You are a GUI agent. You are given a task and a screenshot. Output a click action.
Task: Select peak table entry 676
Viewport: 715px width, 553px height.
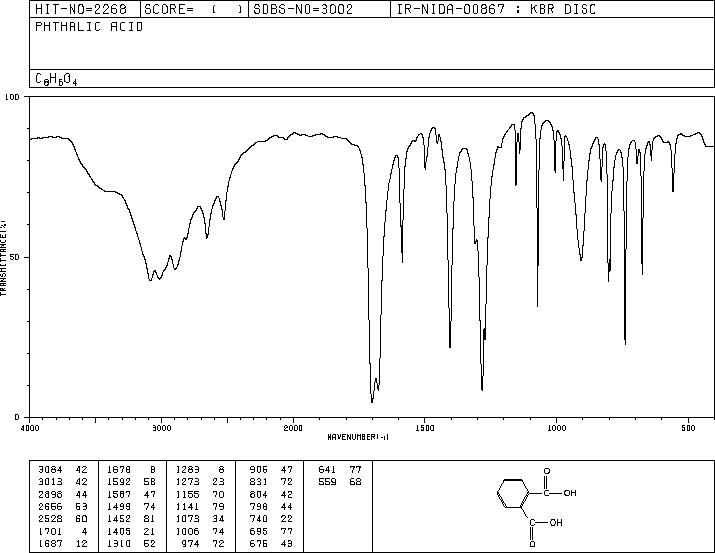click(x=259, y=544)
